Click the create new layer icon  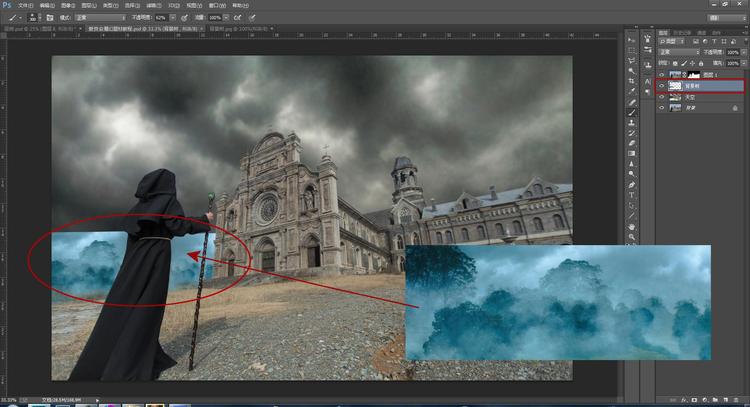coord(726,400)
